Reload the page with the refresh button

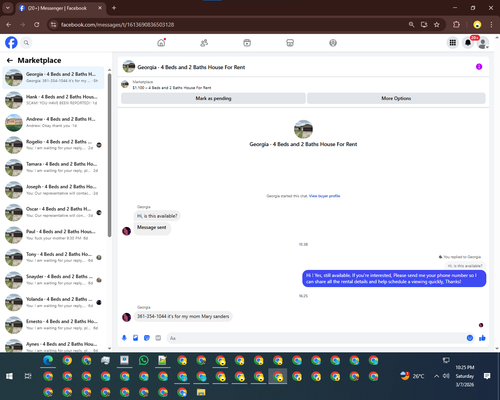click(37, 25)
